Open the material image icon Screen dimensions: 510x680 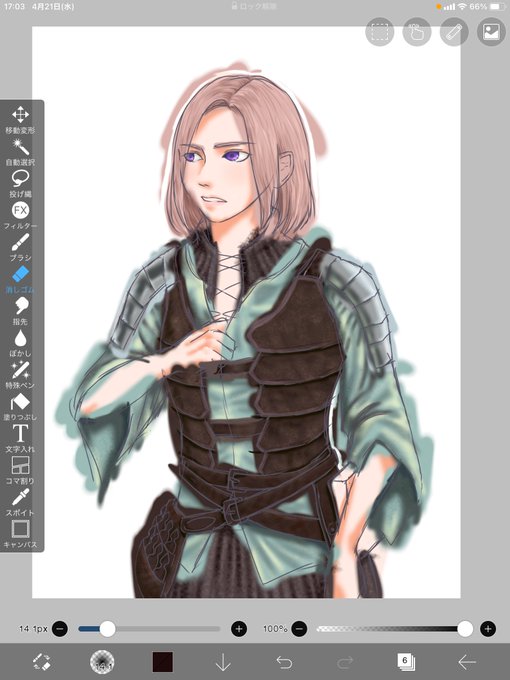tap(491, 32)
